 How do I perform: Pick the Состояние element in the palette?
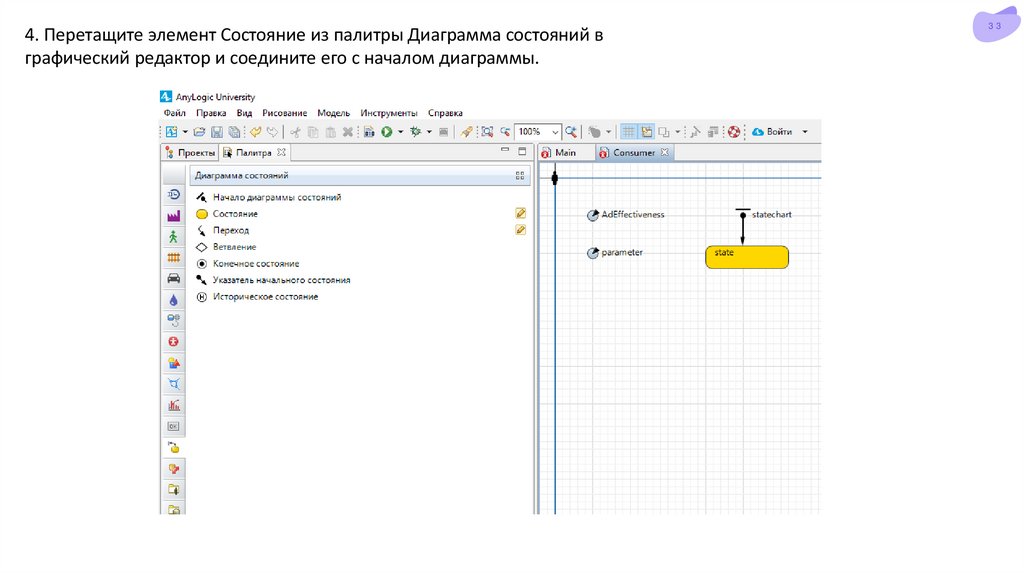235,214
